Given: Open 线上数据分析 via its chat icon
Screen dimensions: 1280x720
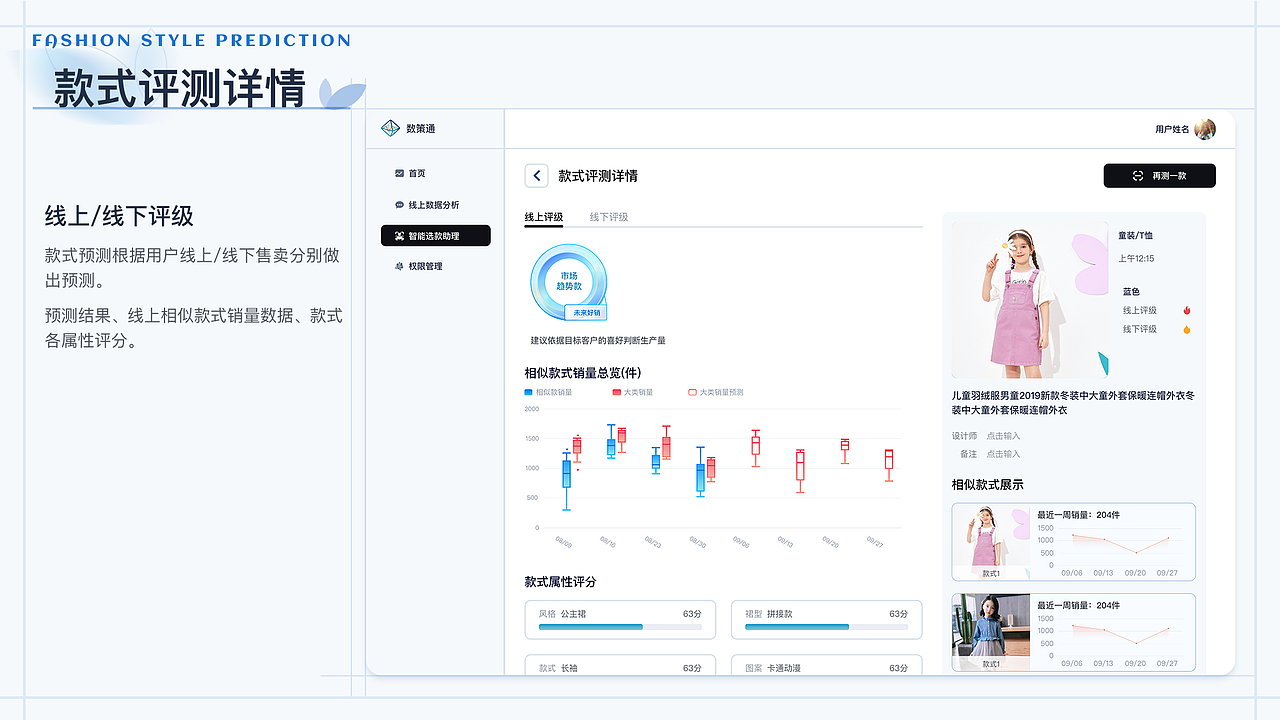Looking at the screenshot, I should (x=400, y=203).
